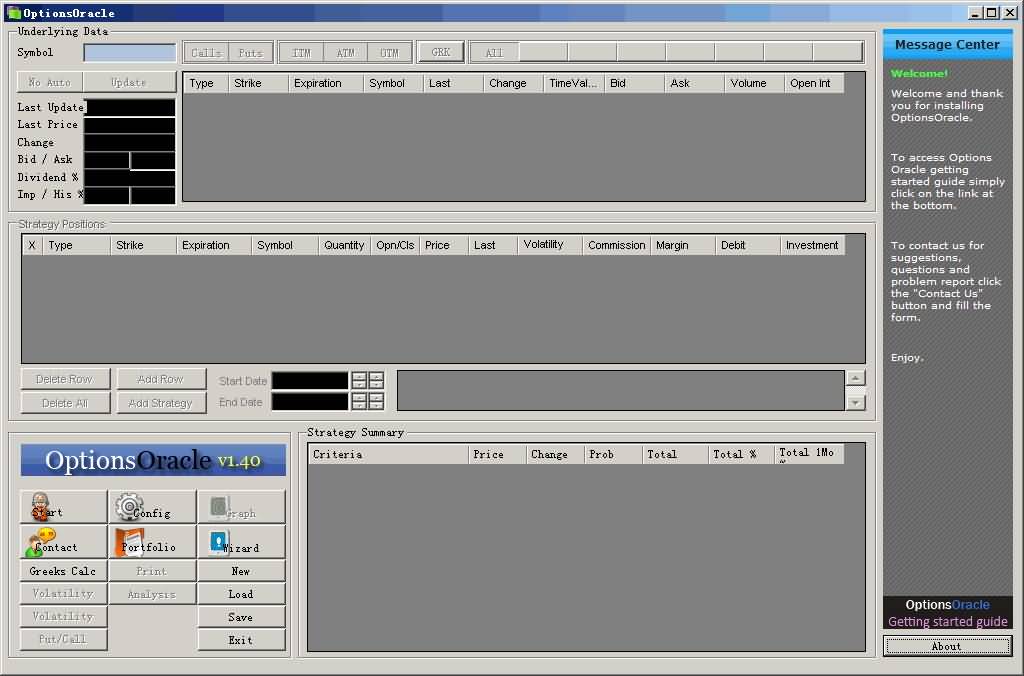The image size is (1024, 676).
Task: Click the Volatility column header in Strategy Positions
Action: click(x=549, y=245)
